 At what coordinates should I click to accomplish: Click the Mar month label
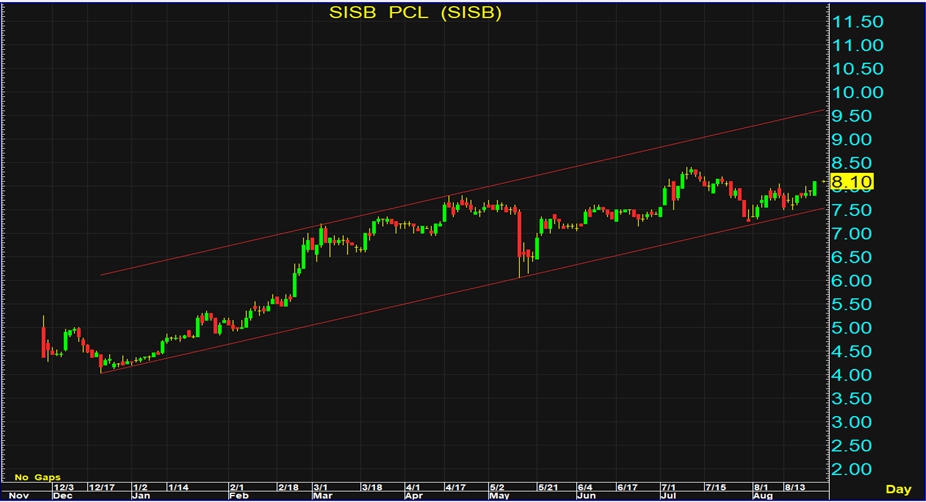(x=322, y=496)
